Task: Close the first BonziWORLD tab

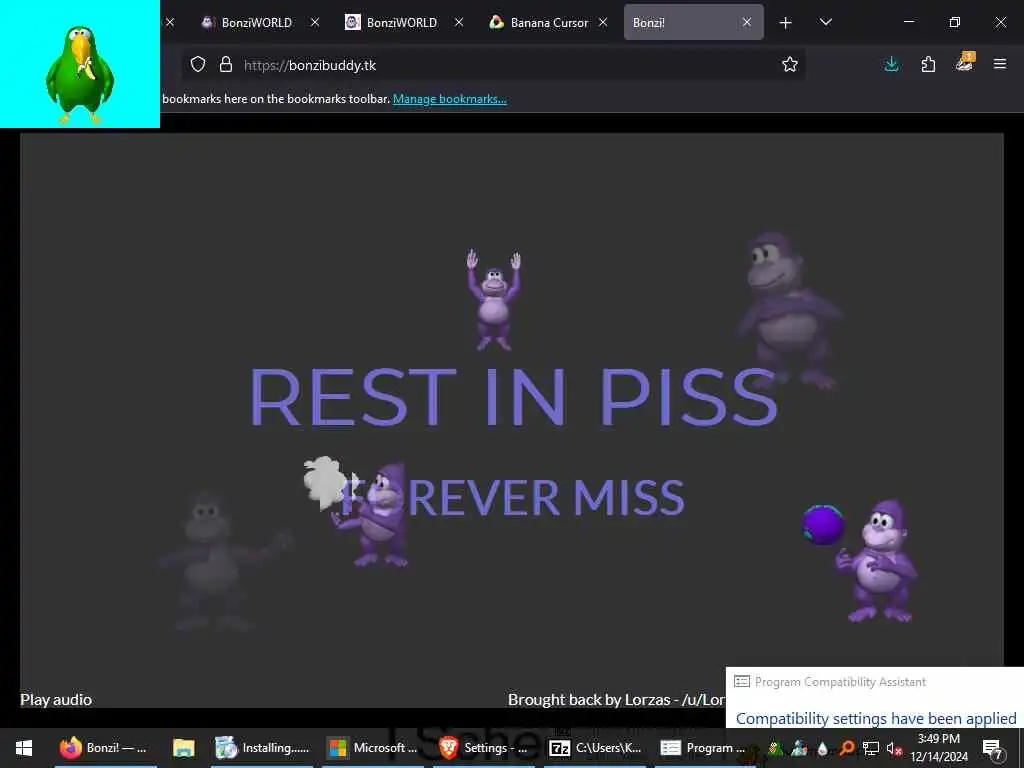Action: (315, 22)
